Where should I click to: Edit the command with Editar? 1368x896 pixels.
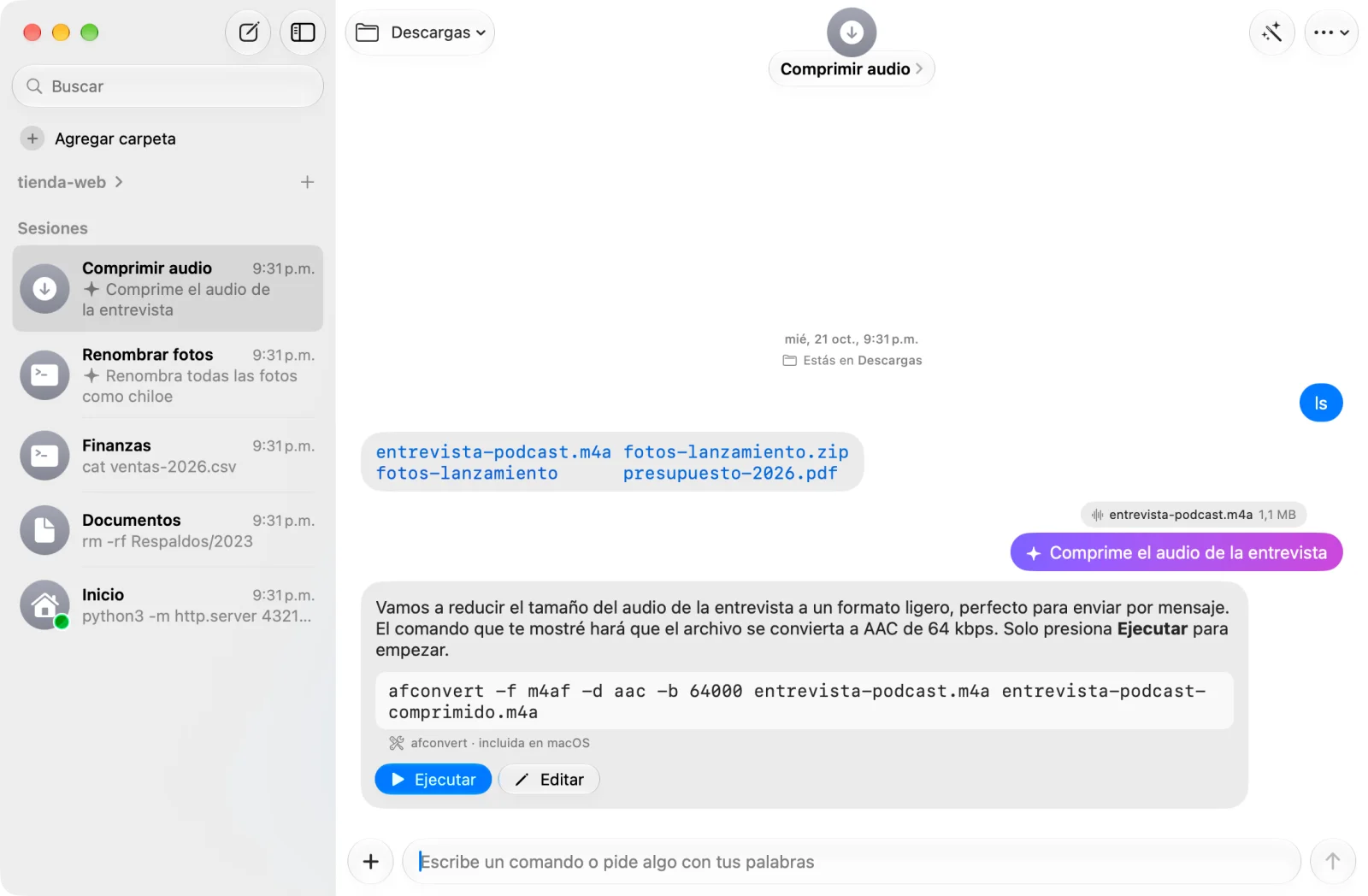click(549, 780)
